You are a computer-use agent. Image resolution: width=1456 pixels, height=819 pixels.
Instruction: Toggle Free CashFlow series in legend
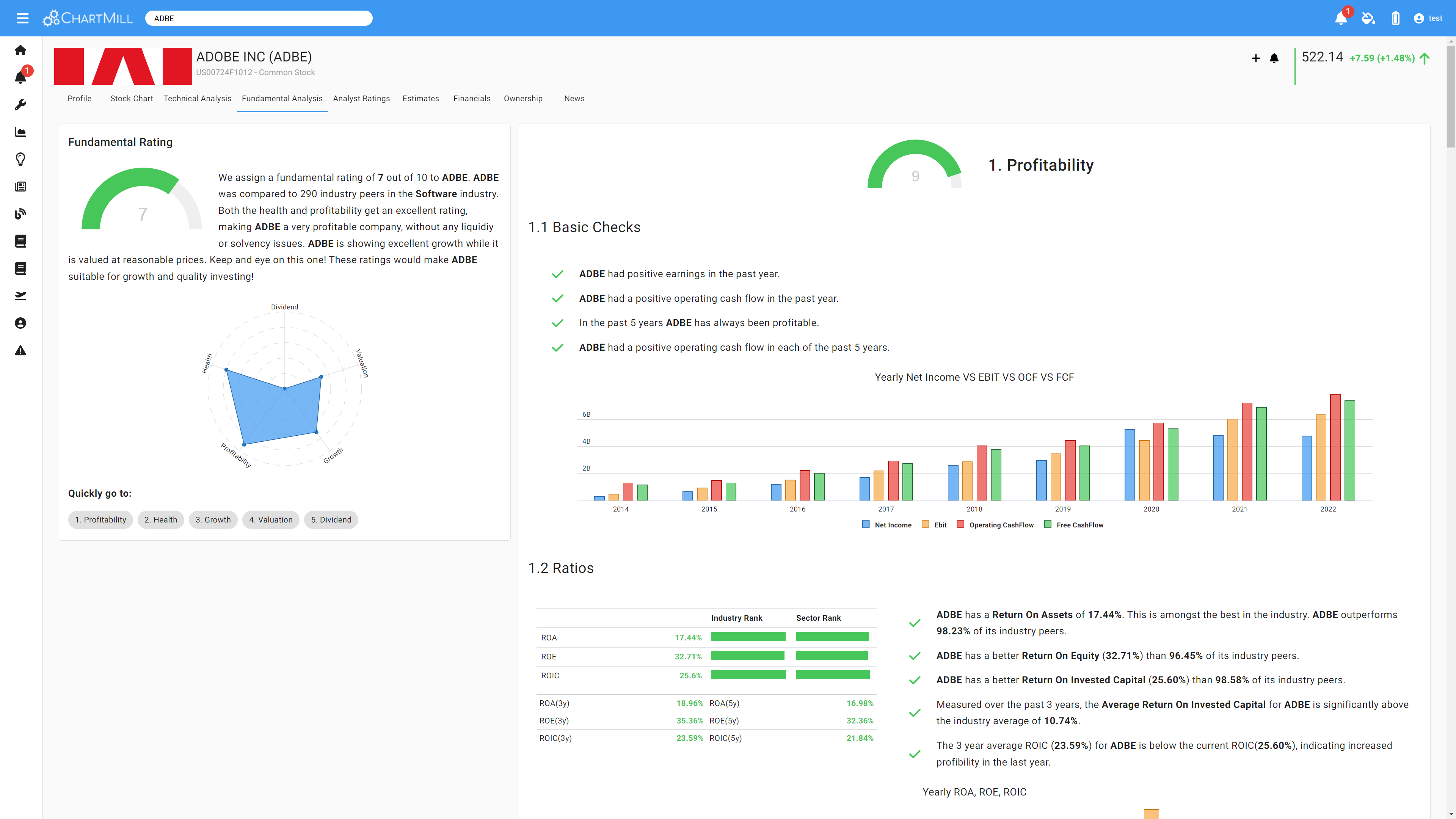[x=1074, y=524]
